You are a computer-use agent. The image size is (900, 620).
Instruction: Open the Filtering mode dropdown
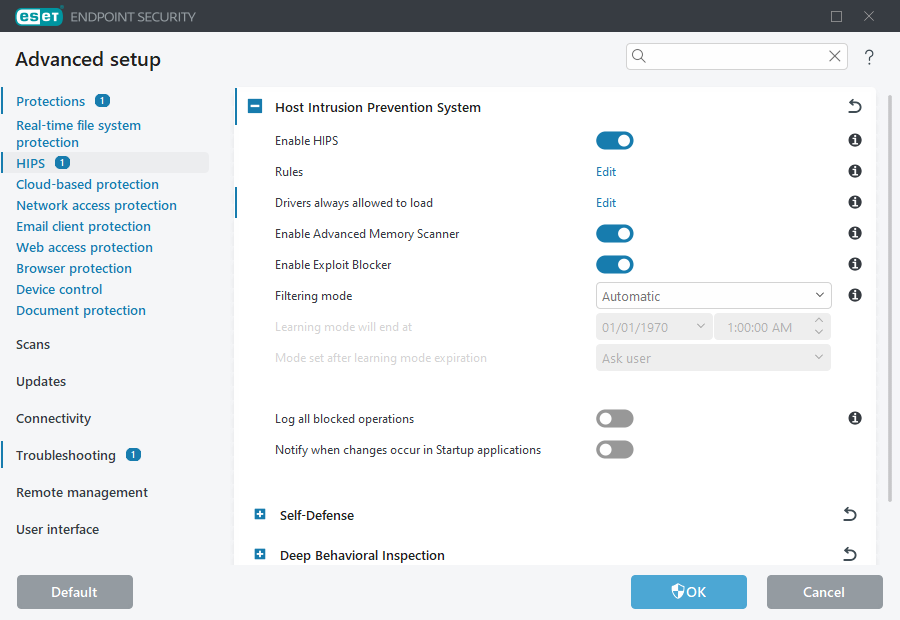click(x=713, y=295)
